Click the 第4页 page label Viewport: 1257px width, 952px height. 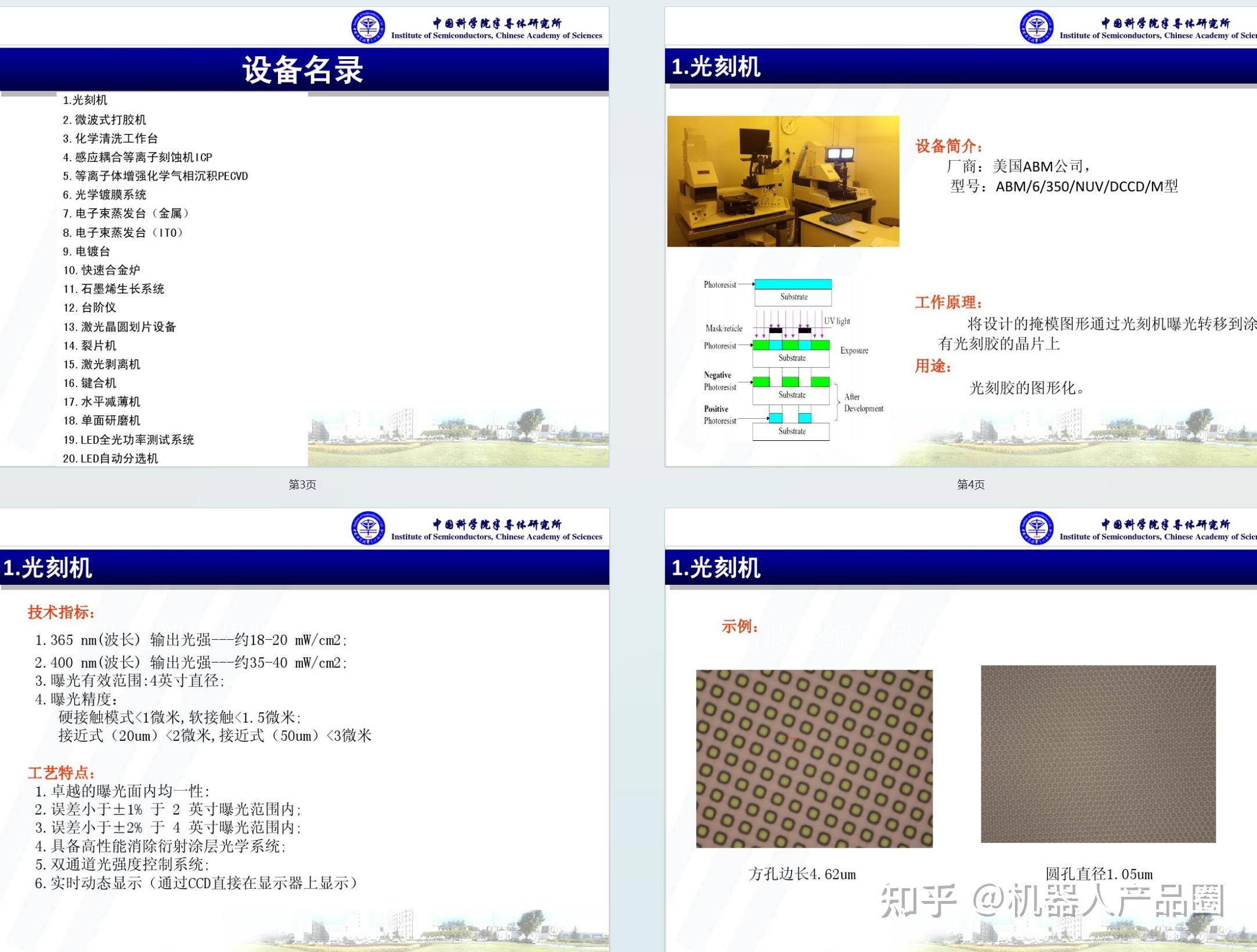[x=970, y=484]
